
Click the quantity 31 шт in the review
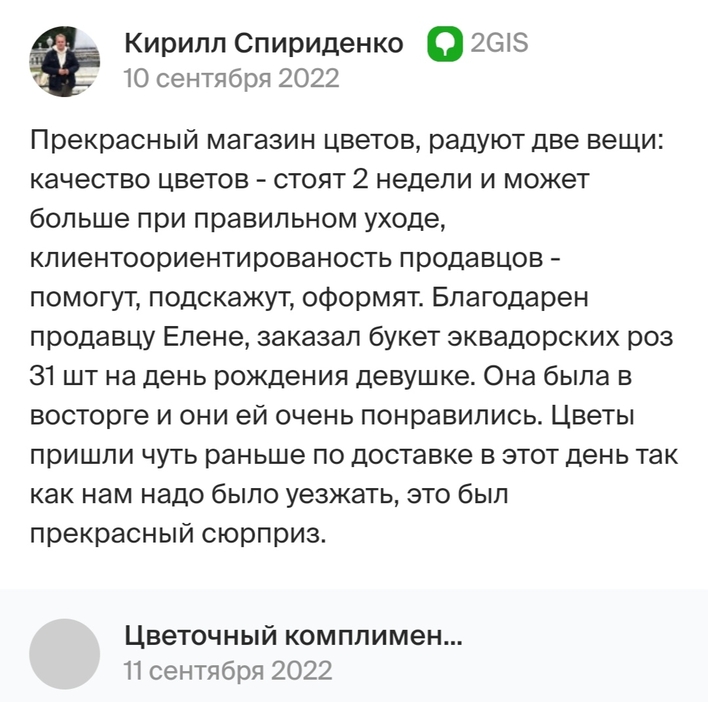point(63,377)
